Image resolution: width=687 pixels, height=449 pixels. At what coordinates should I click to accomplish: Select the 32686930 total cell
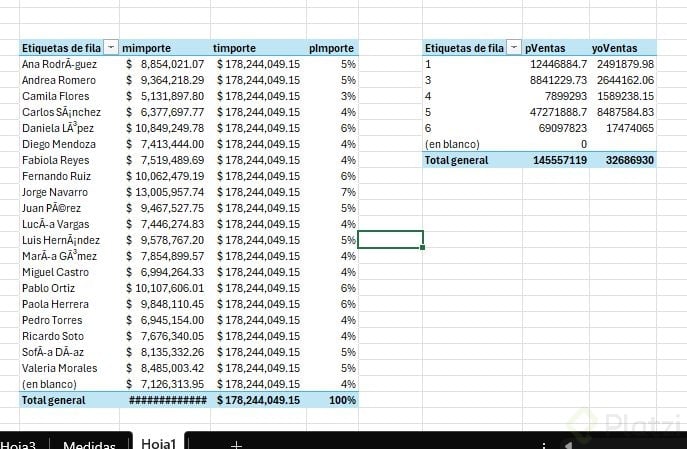tap(623, 160)
